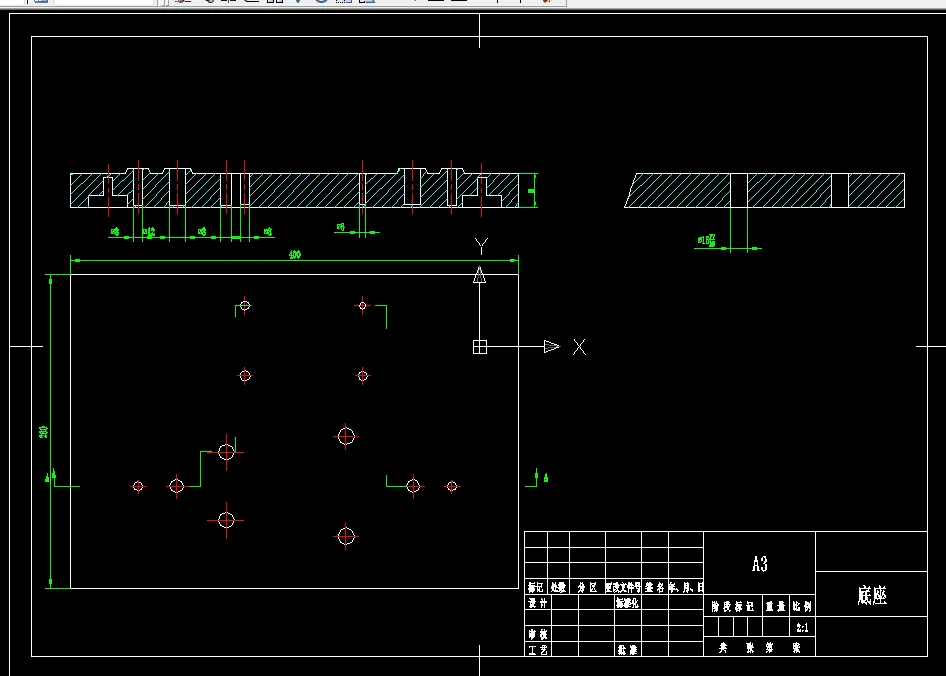Select the Ø16 dimension under right section view

(706, 240)
